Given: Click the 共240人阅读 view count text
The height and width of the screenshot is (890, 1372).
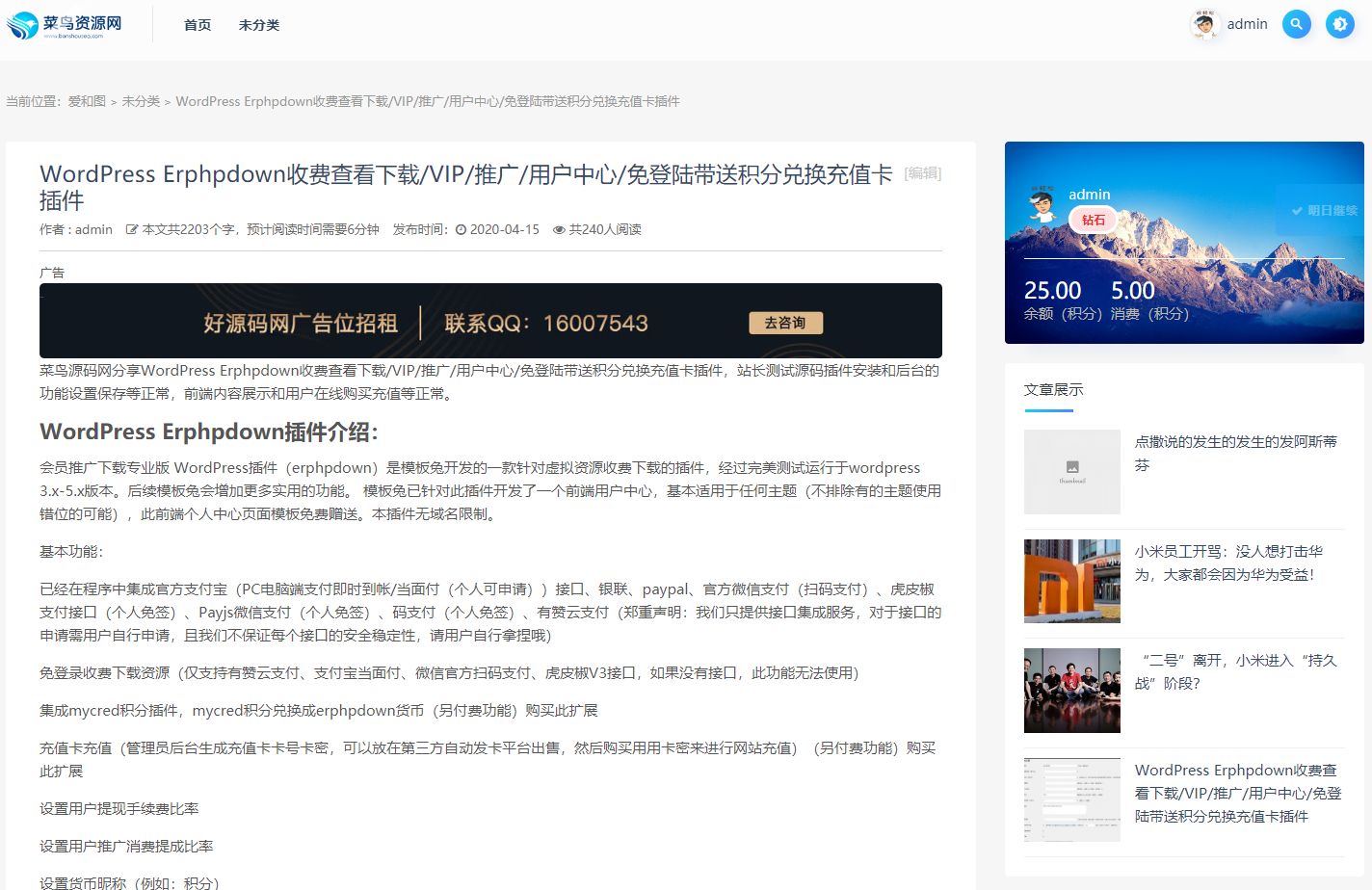Looking at the screenshot, I should [x=605, y=229].
